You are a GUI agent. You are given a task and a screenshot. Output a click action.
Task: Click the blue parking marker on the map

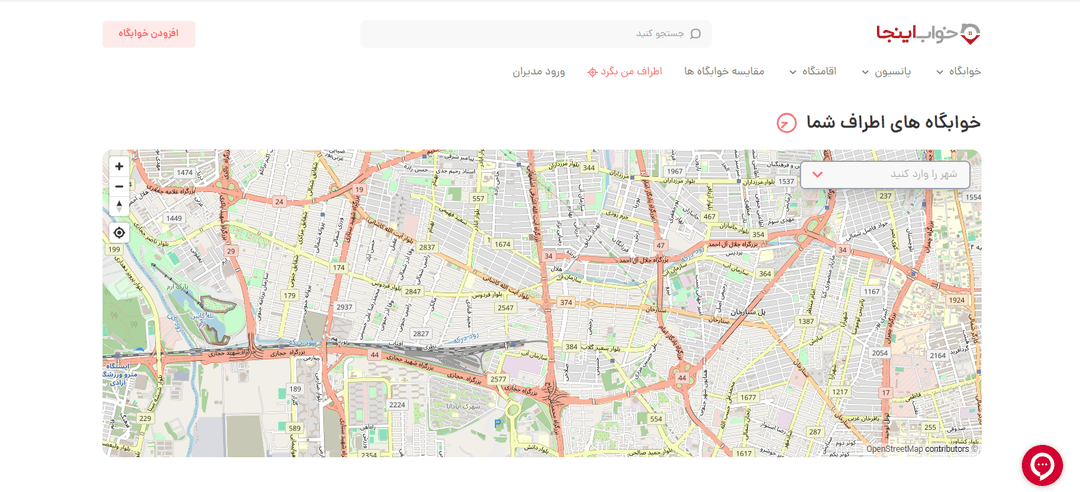tap(498, 423)
